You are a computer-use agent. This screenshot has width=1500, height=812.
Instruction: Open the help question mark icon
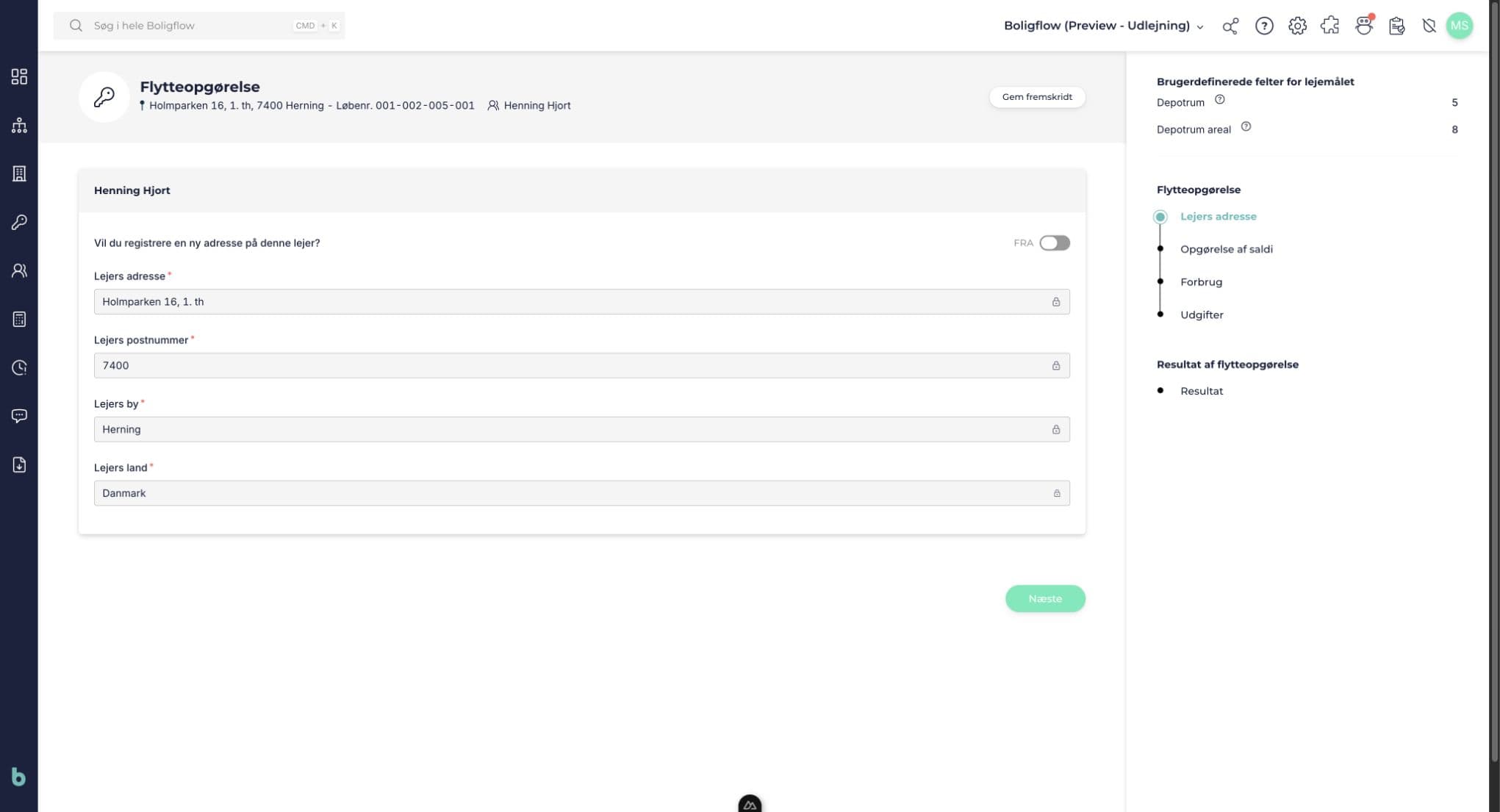coord(1264,26)
